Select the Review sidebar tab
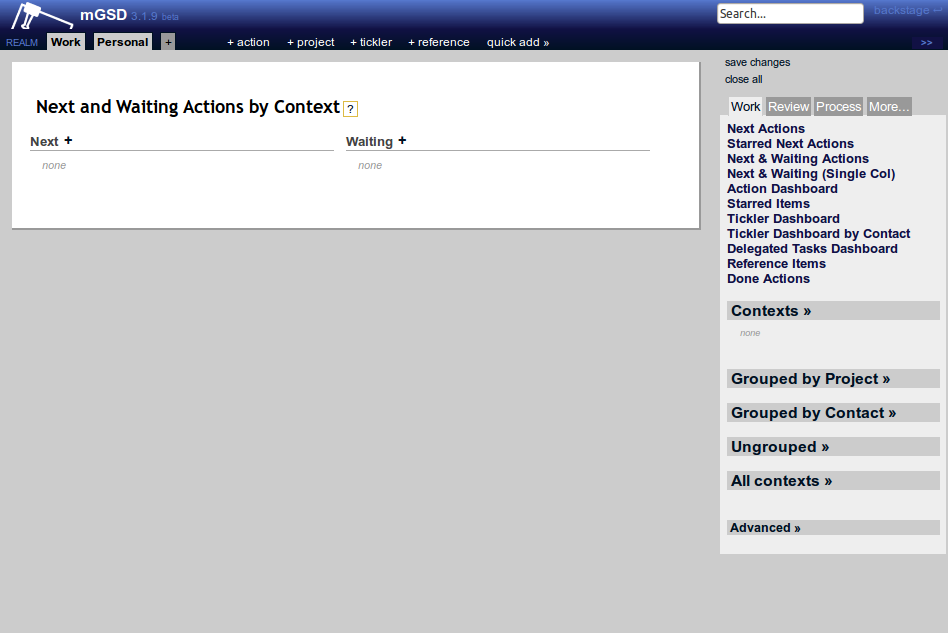 (x=788, y=106)
